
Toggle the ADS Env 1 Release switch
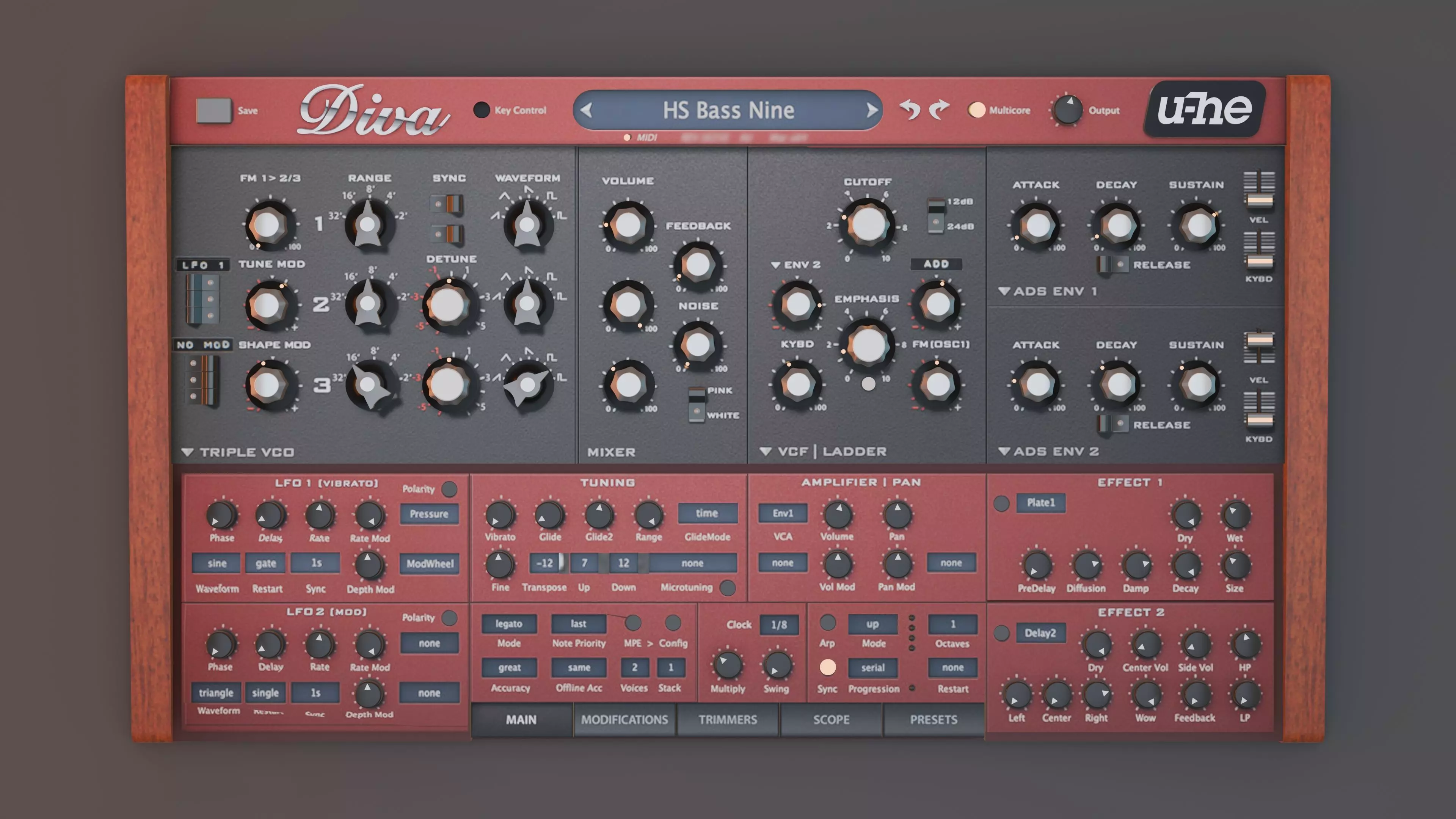1113,265
